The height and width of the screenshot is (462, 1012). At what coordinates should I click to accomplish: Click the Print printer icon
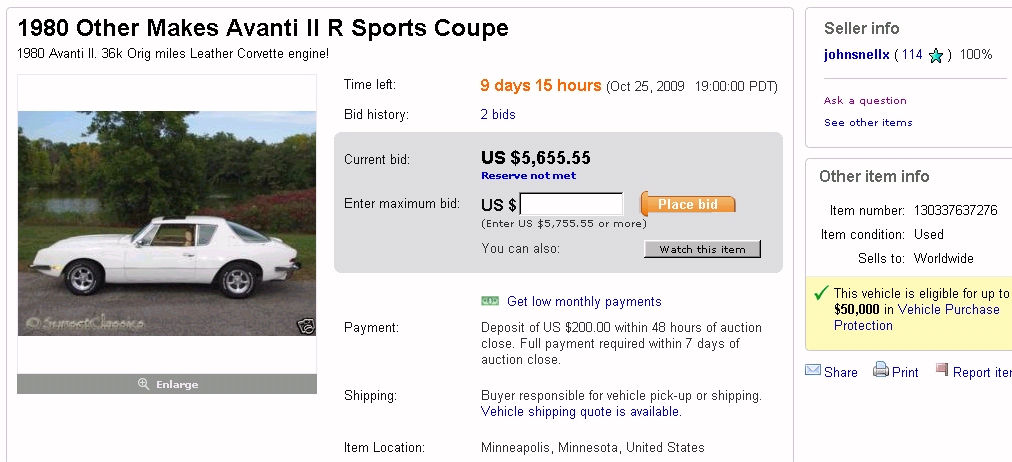point(880,370)
